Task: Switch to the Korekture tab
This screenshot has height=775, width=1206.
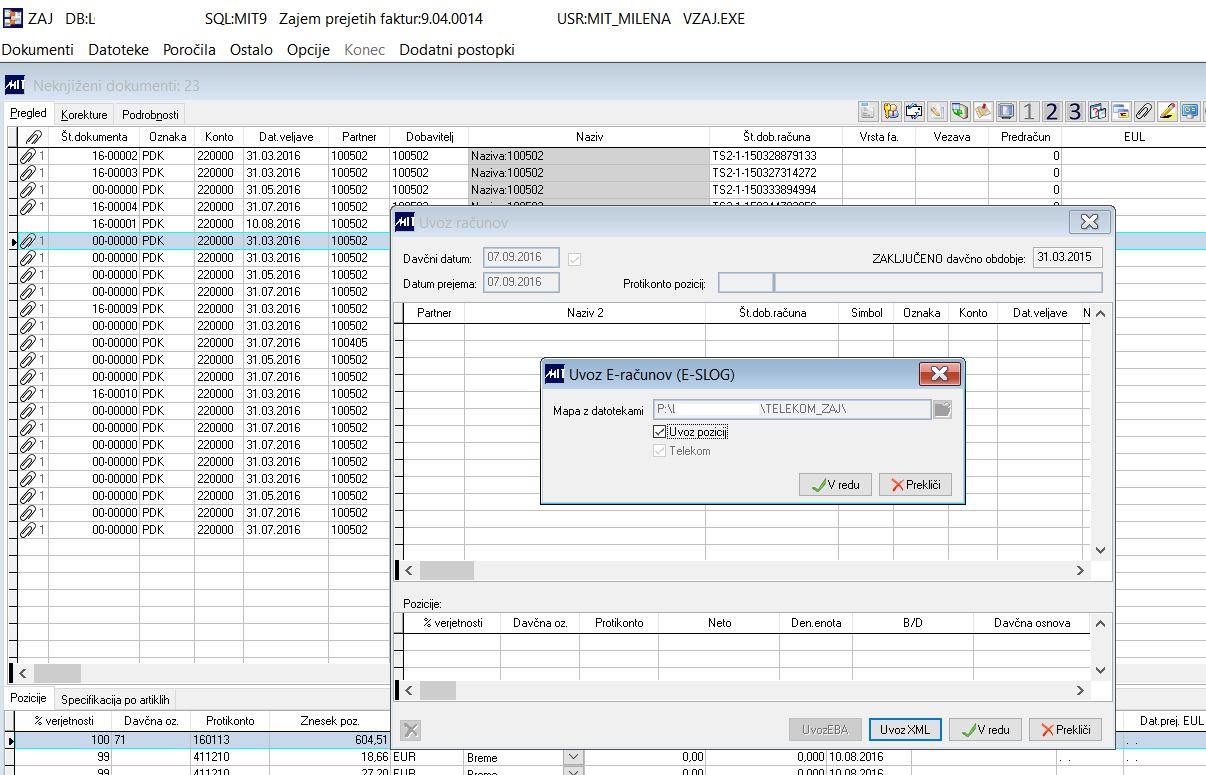Action: (84, 115)
